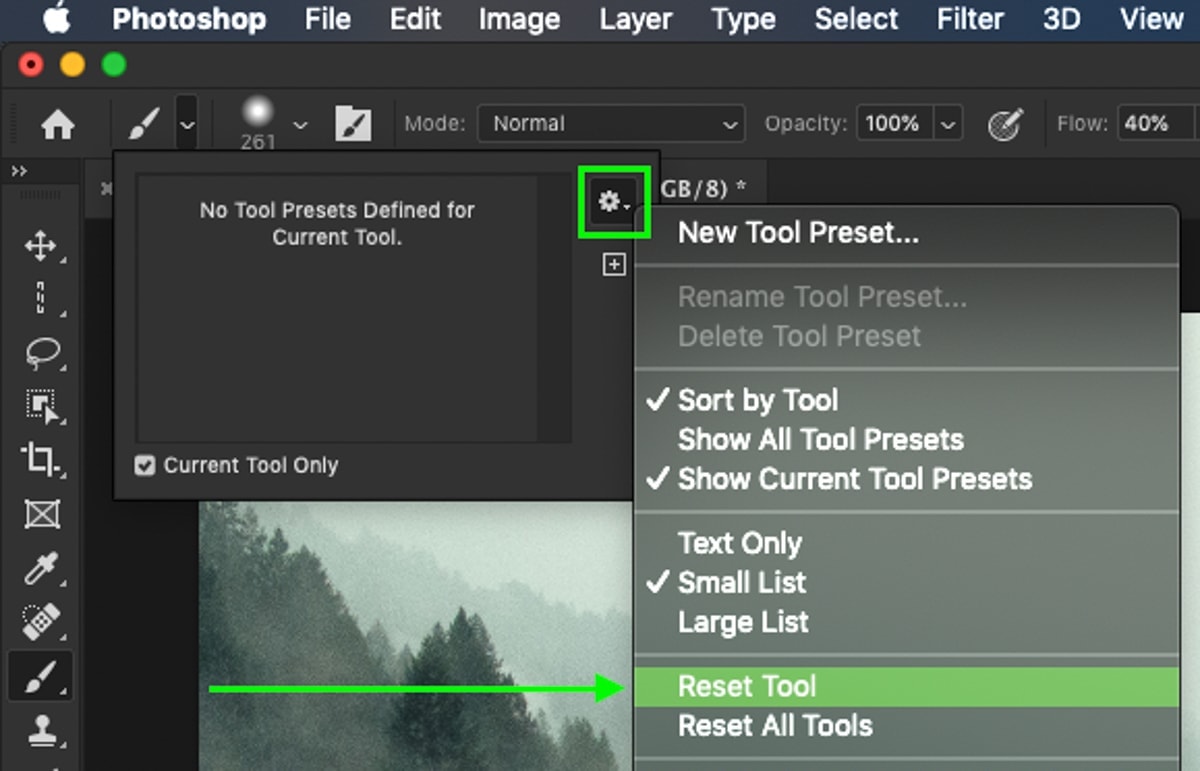The height and width of the screenshot is (771, 1200).
Task: Expand the collapsed toolbar double arrows
Action: pos(19,172)
